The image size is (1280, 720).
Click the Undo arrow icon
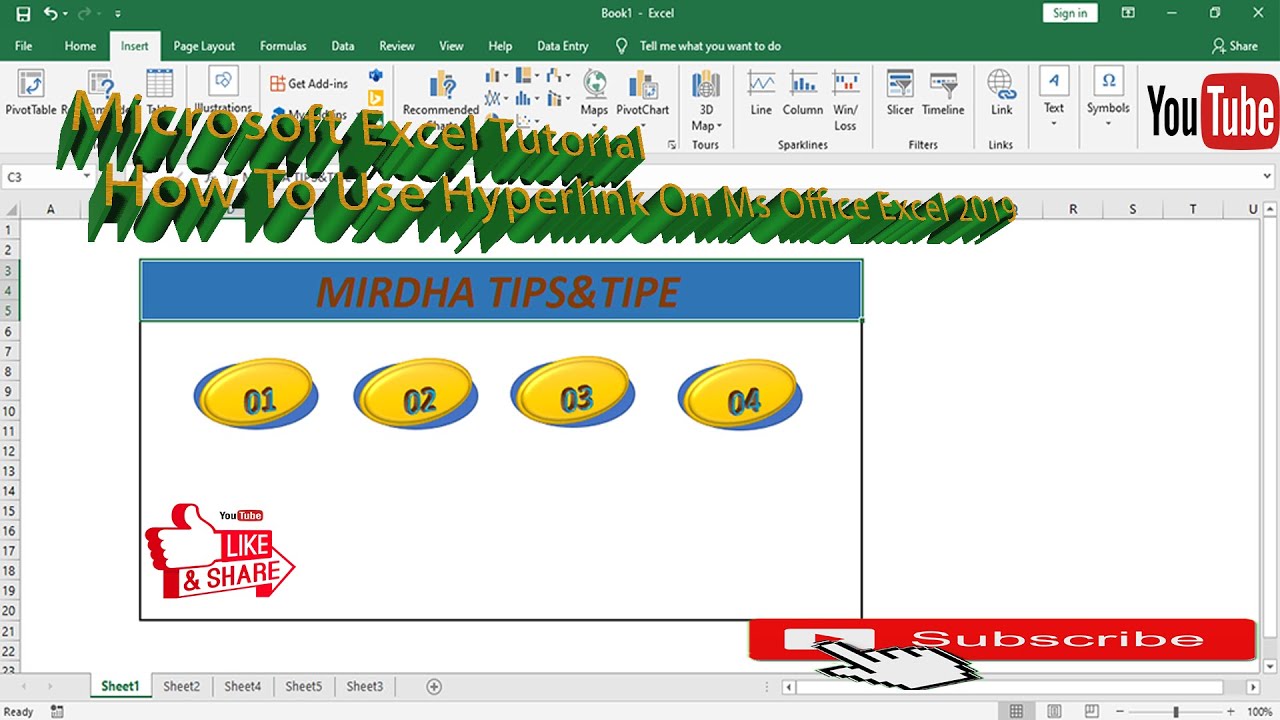pyautogui.click(x=50, y=14)
